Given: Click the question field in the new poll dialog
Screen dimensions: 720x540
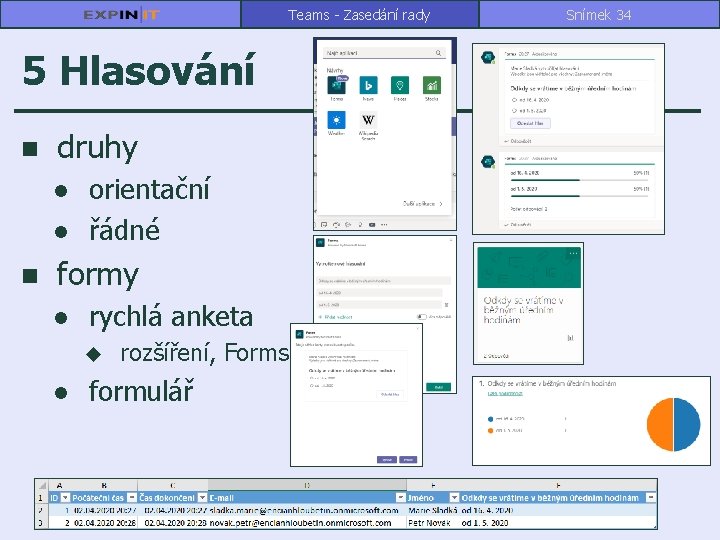Looking at the screenshot, I should tap(383, 281).
